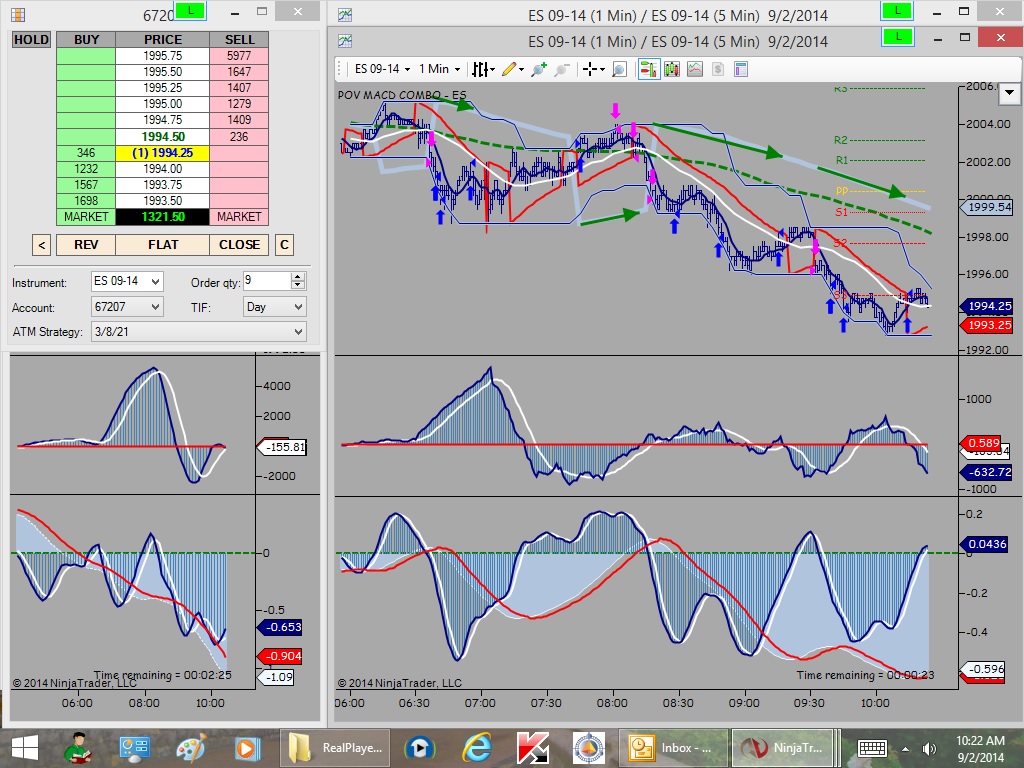Click the HOLD button
This screenshot has width=1024, height=768.
tap(31, 39)
